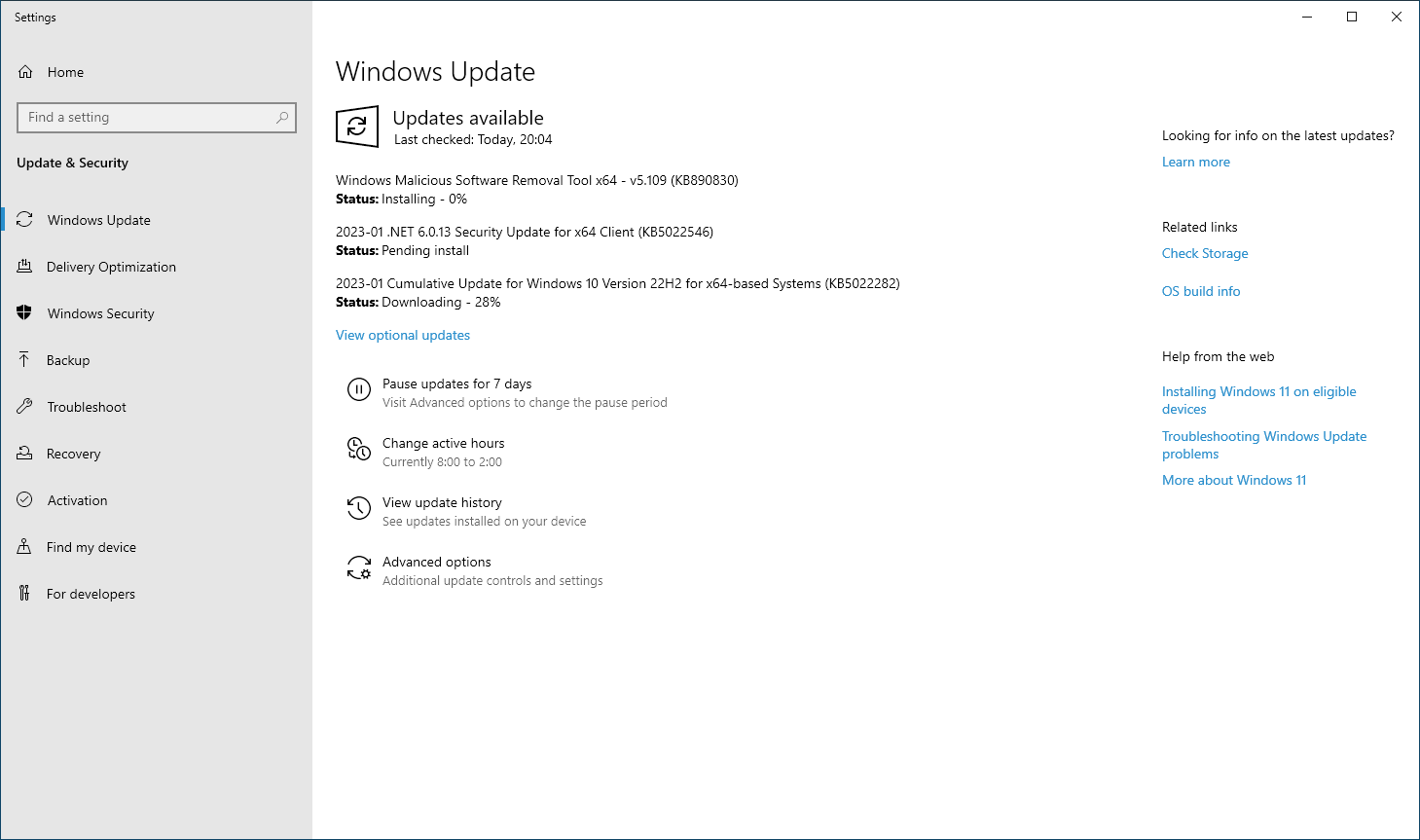The image size is (1420, 840).
Task: Click the Troubleshoot wrench icon
Action: (x=25, y=407)
